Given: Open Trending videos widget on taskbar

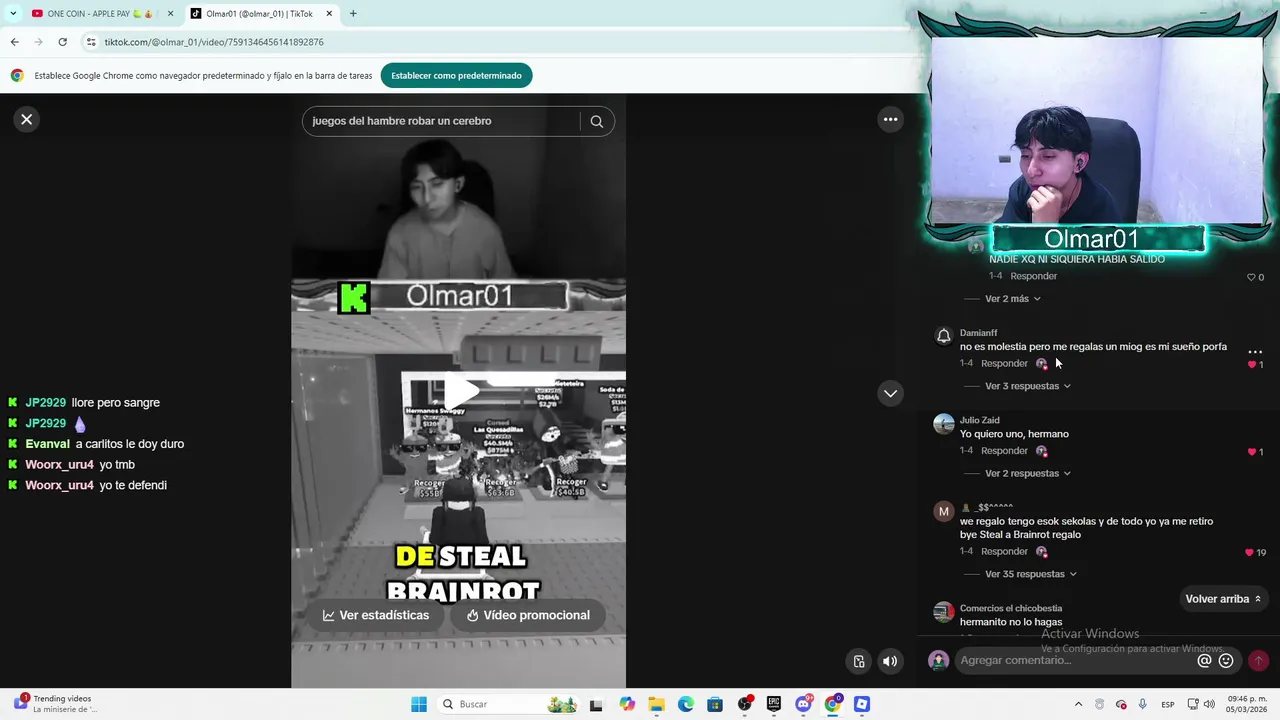Looking at the screenshot, I should click(55, 704).
